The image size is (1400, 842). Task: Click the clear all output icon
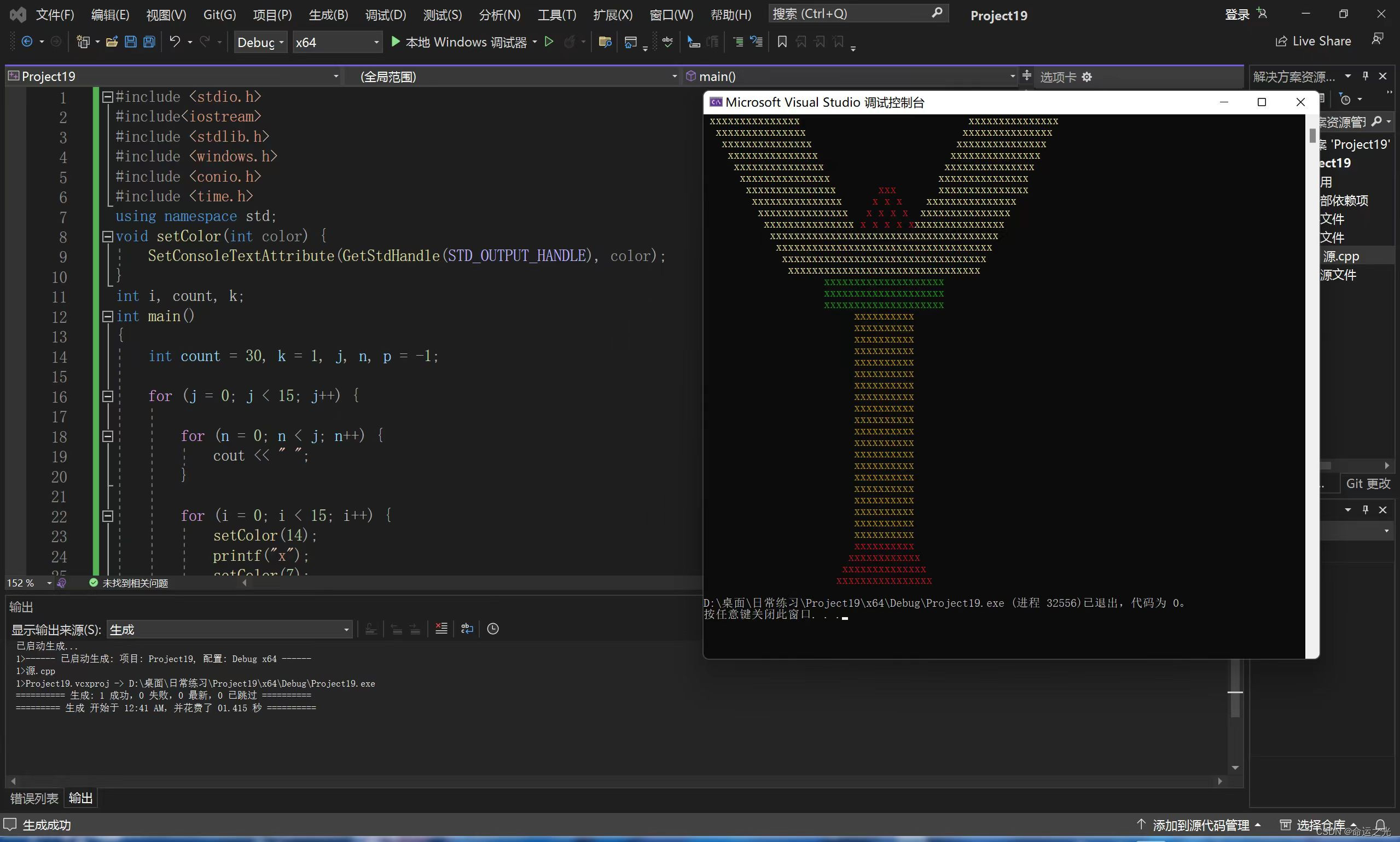(x=441, y=629)
